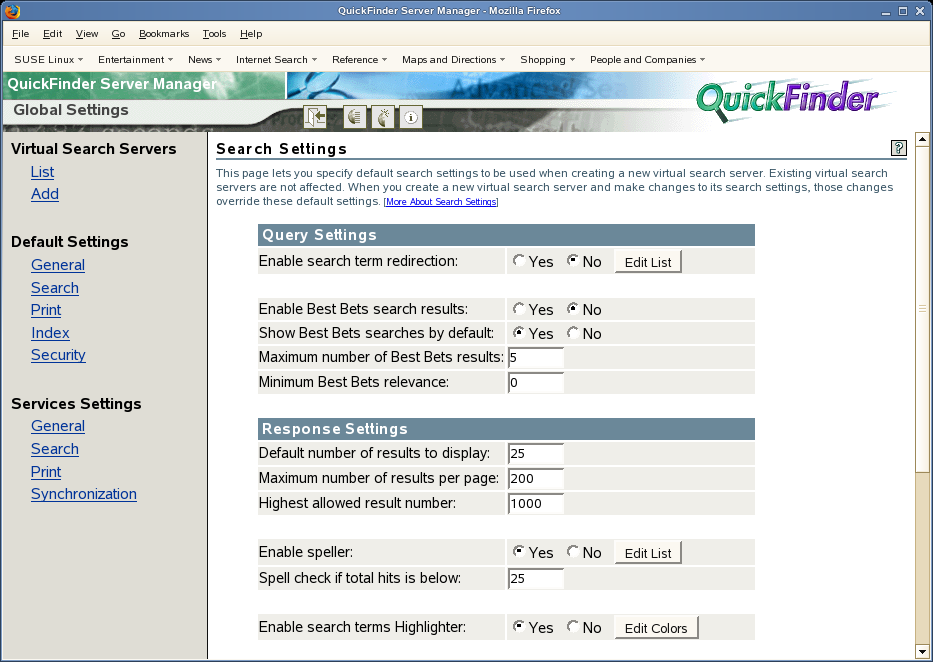The width and height of the screenshot is (933, 662).
Task: Focus Minimum Best Bets relevance field
Action: [x=536, y=383]
